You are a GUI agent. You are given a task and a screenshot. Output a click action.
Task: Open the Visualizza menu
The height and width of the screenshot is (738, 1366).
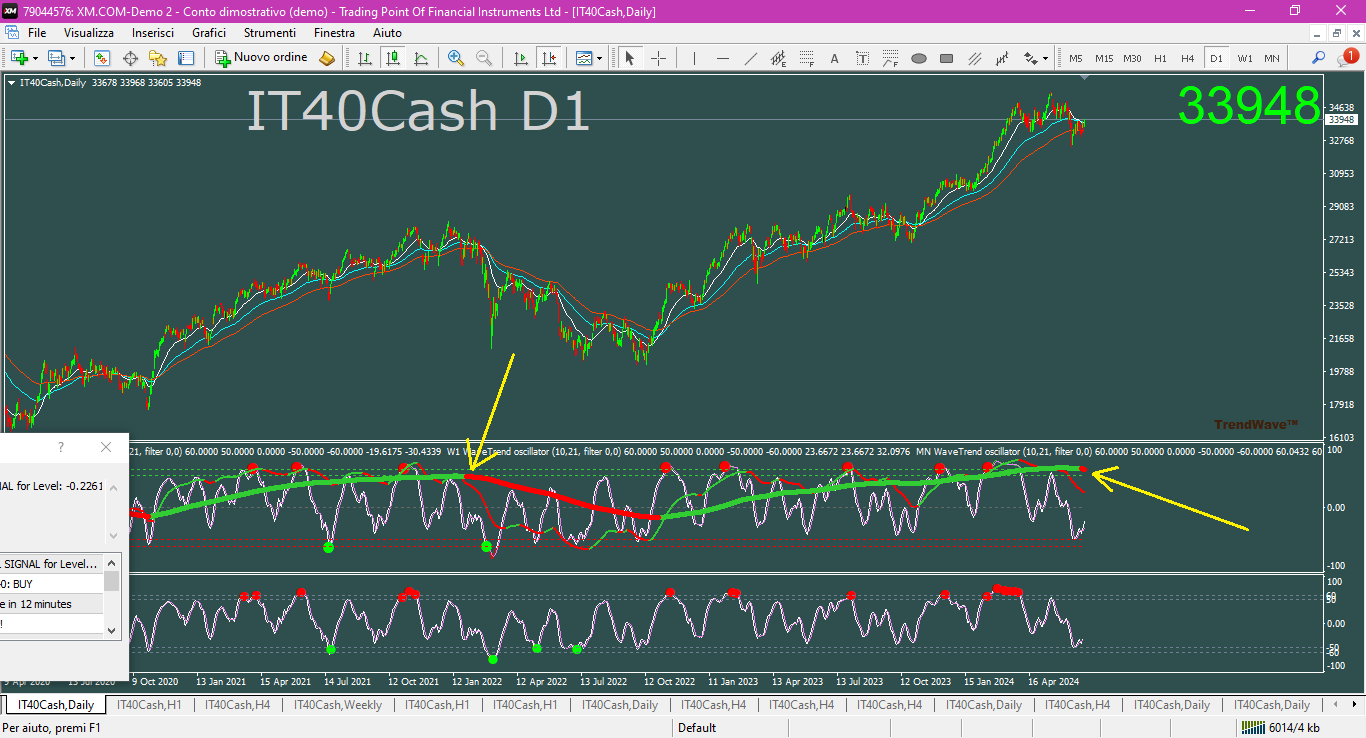click(89, 33)
